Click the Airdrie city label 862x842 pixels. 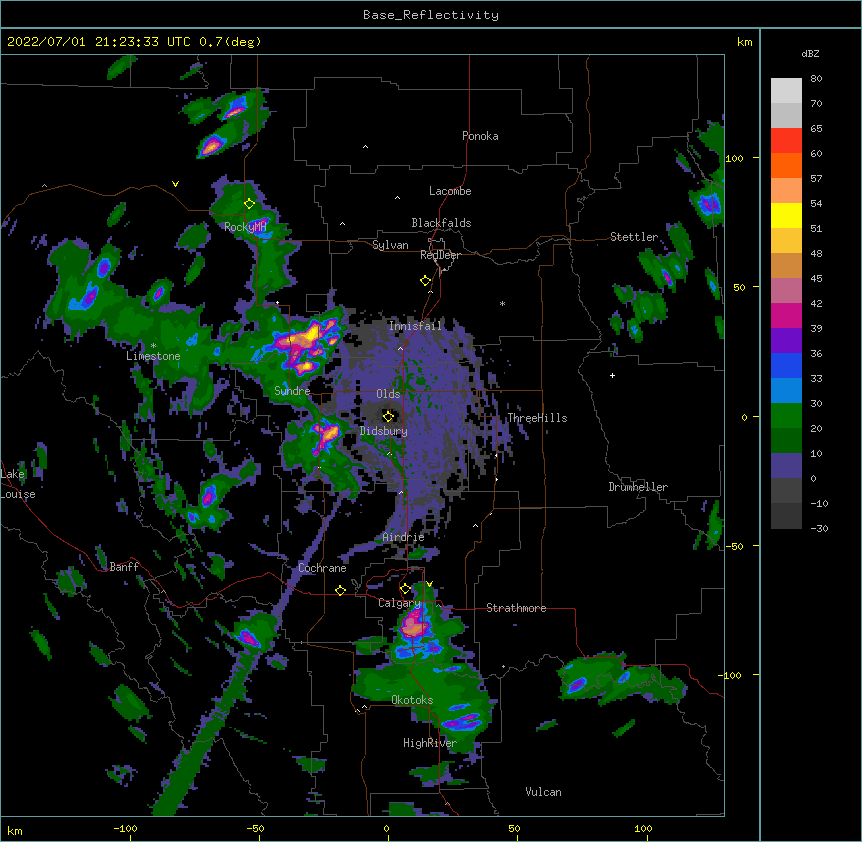(x=403, y=537)
